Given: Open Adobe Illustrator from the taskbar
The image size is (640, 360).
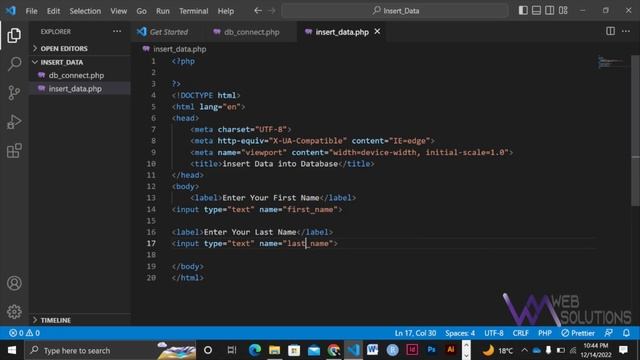Looking at the screenshot, I should point(451,350).
